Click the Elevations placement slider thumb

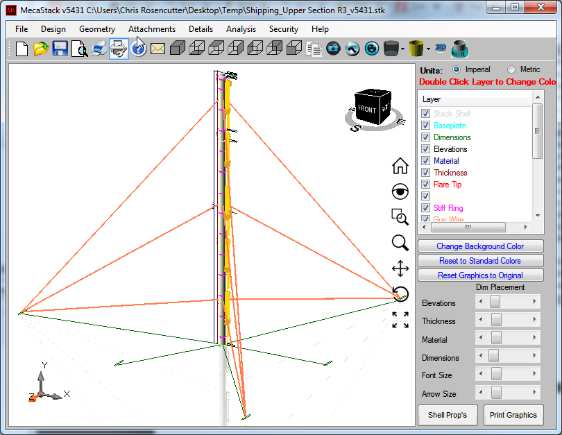[495, 302]
